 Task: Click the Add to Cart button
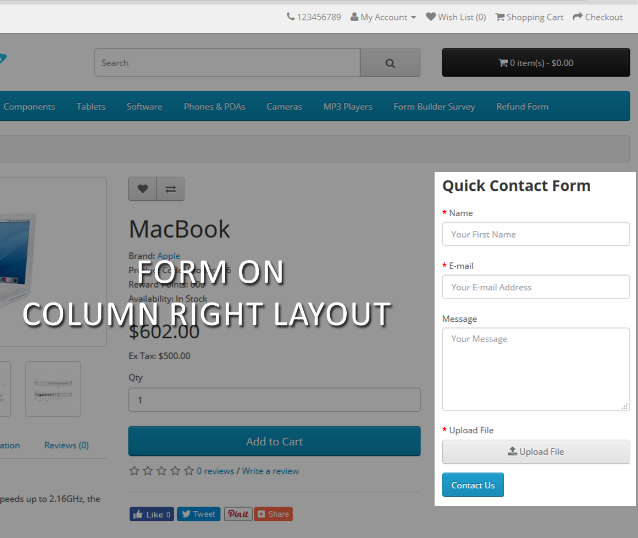click(x=274, y=441)
